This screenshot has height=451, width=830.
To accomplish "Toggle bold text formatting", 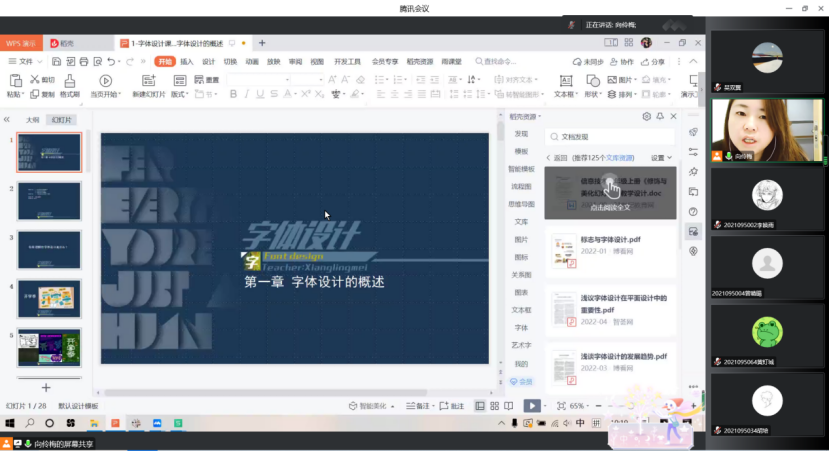I will click(233, 94).
